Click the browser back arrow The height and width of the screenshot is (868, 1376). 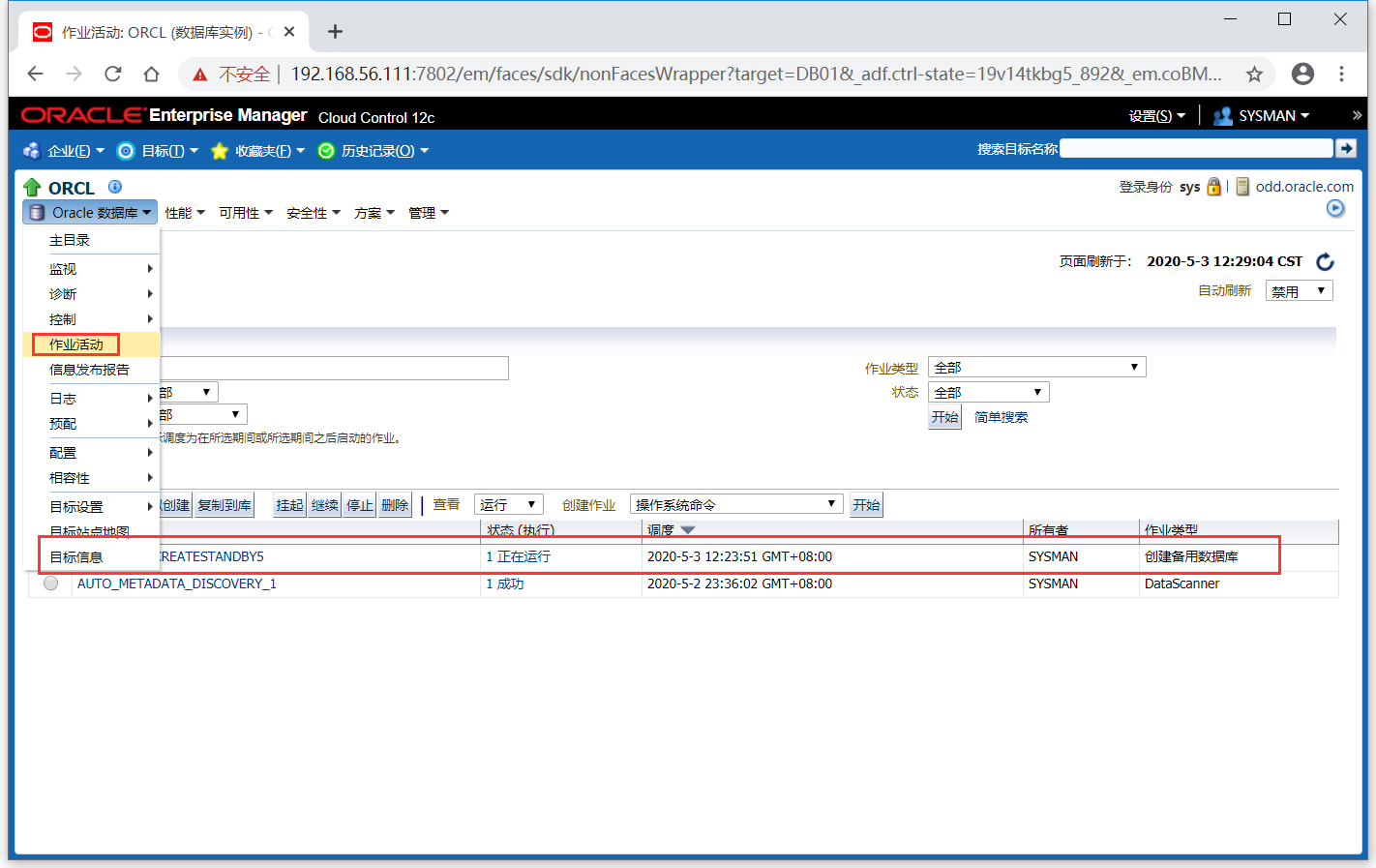36,74
